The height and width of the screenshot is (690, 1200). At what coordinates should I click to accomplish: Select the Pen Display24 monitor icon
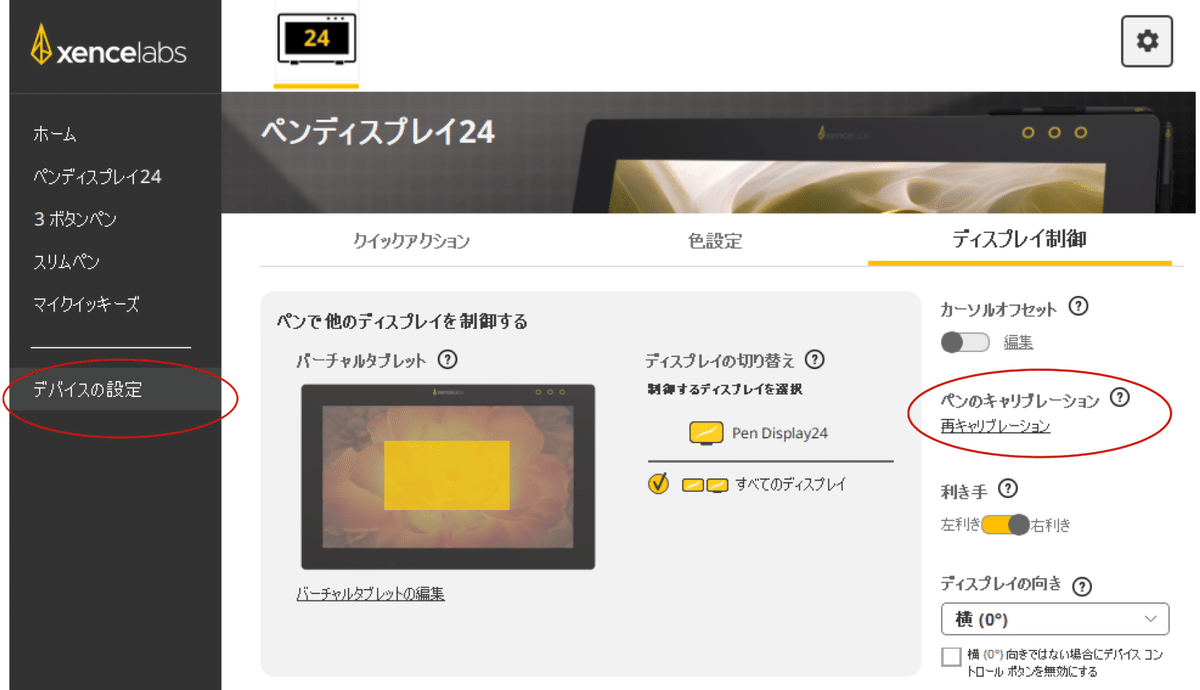point(706,433)
